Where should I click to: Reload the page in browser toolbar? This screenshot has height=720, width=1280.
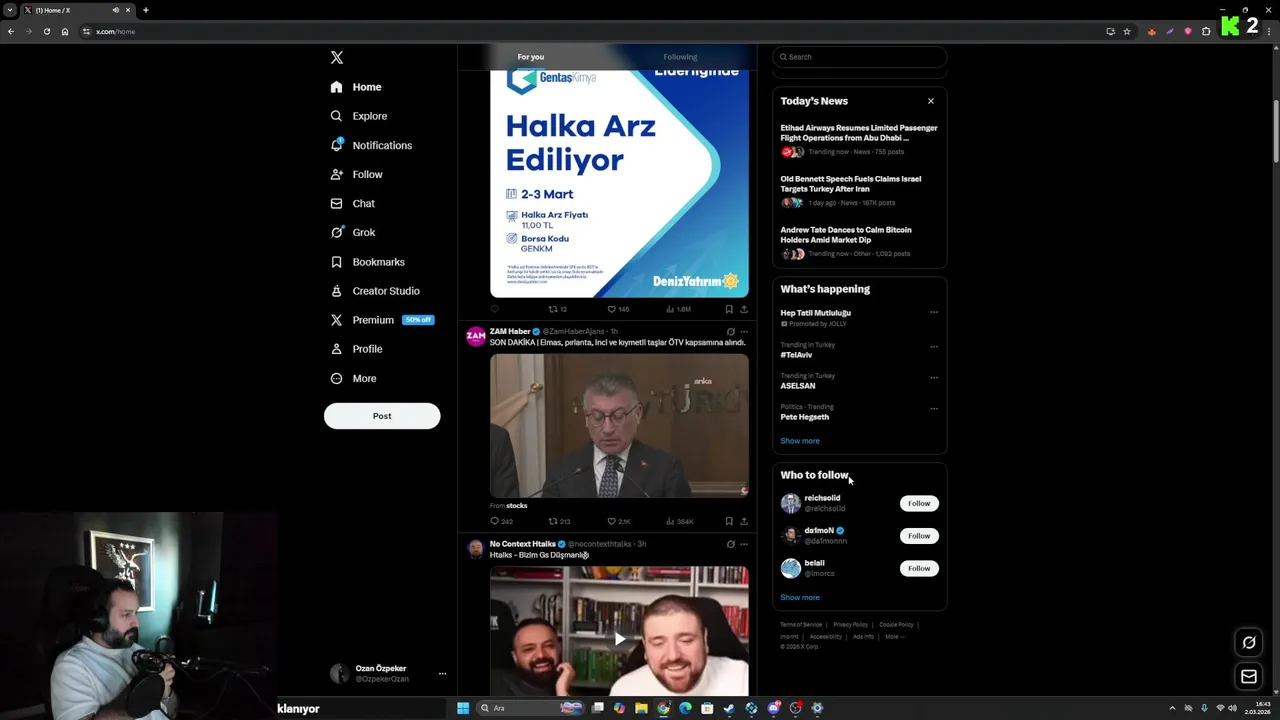pos(46,31)
